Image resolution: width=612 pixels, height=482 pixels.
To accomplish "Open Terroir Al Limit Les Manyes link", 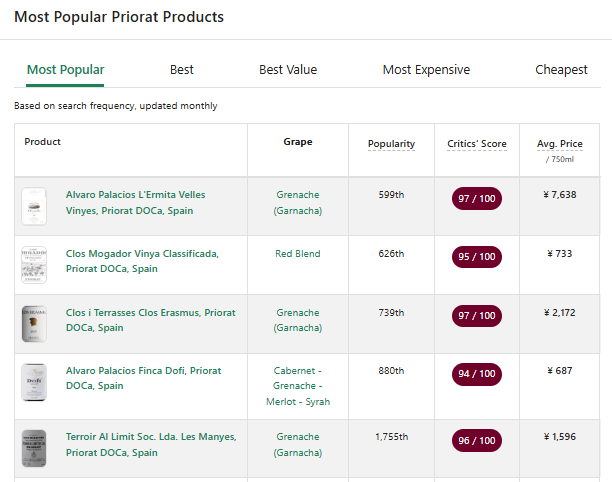I will (151, 445).
